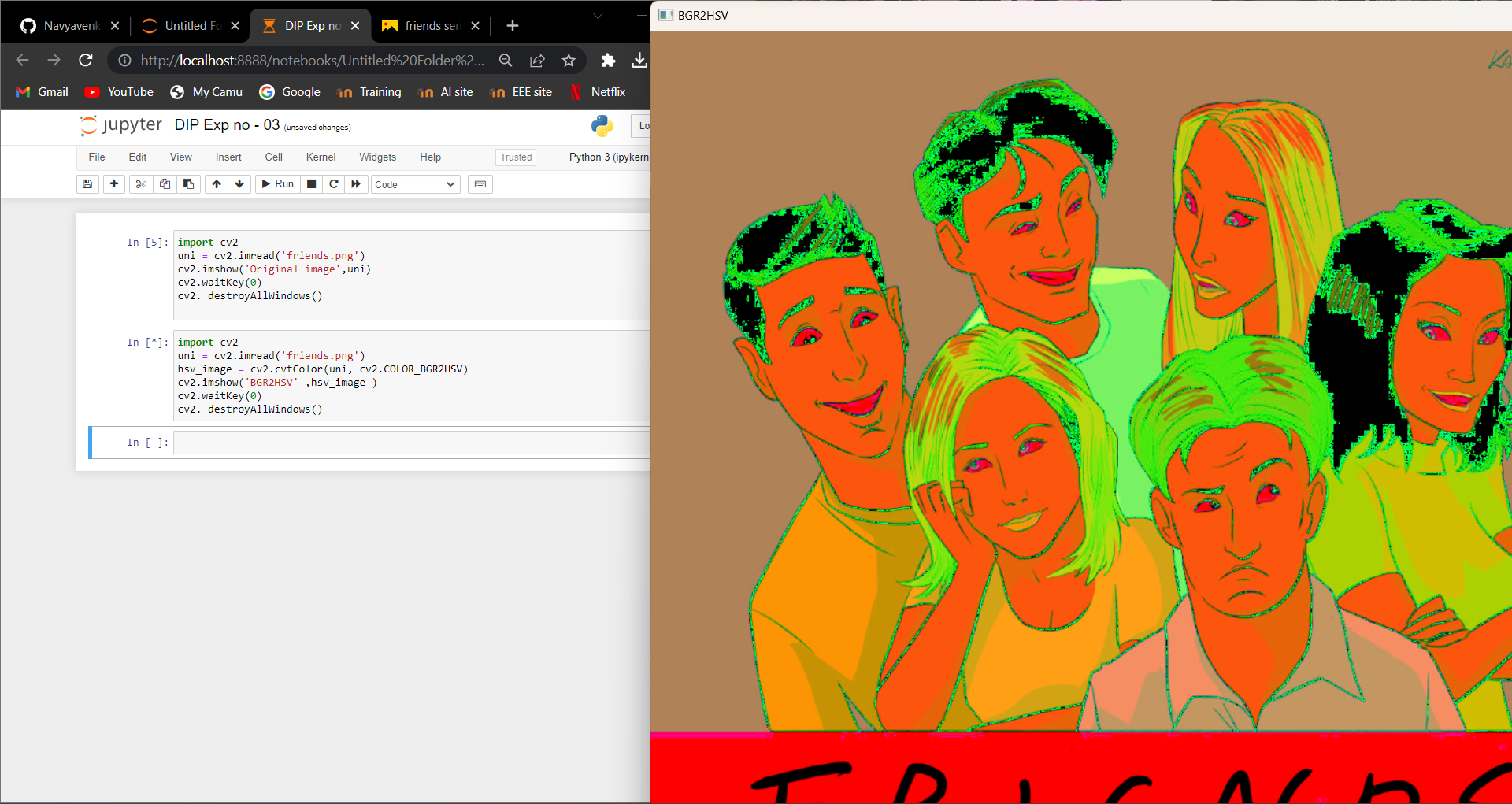Viewport: 1512px width, 804px height.
Task: Close the DIP Exp no tab
Action: click(x=355, y=26)
